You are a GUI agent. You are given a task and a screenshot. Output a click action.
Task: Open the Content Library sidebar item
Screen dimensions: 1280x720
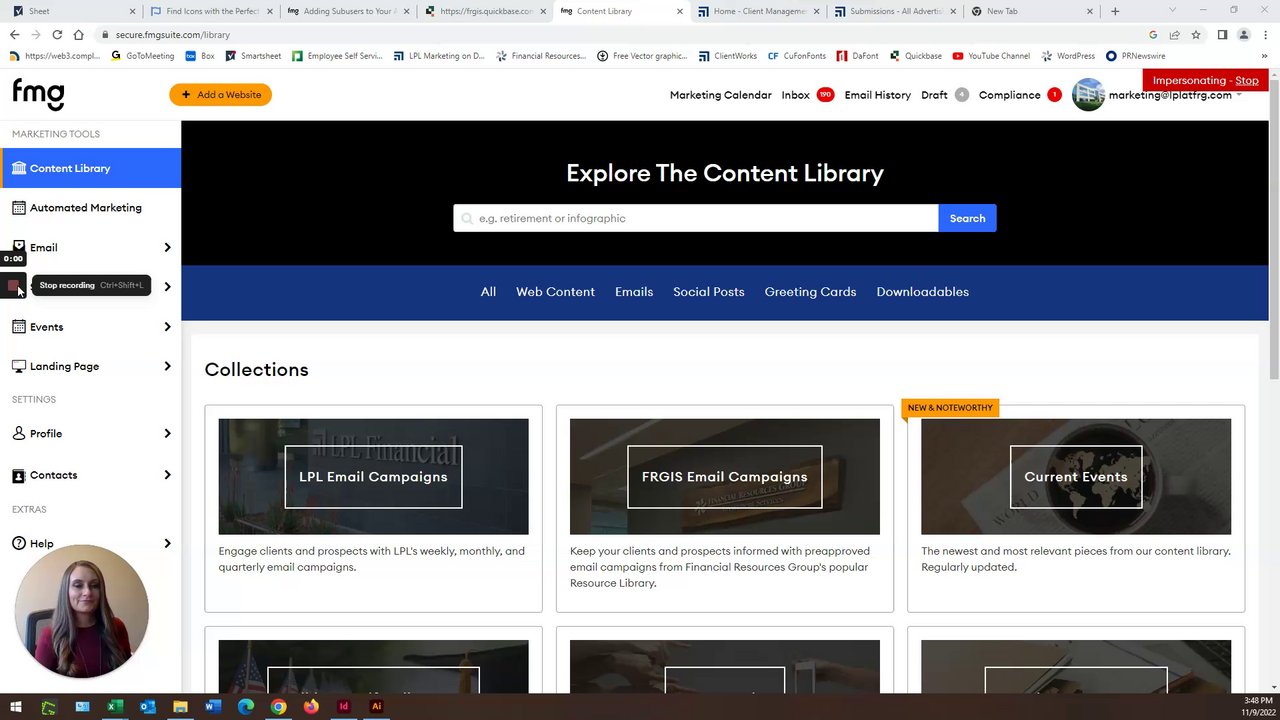click(x=90, y=168)
